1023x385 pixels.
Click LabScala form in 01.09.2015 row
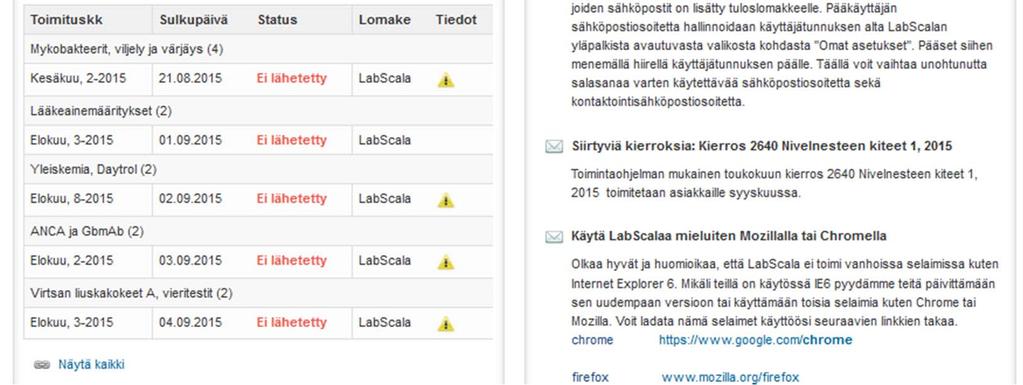[x=385, y=140]
